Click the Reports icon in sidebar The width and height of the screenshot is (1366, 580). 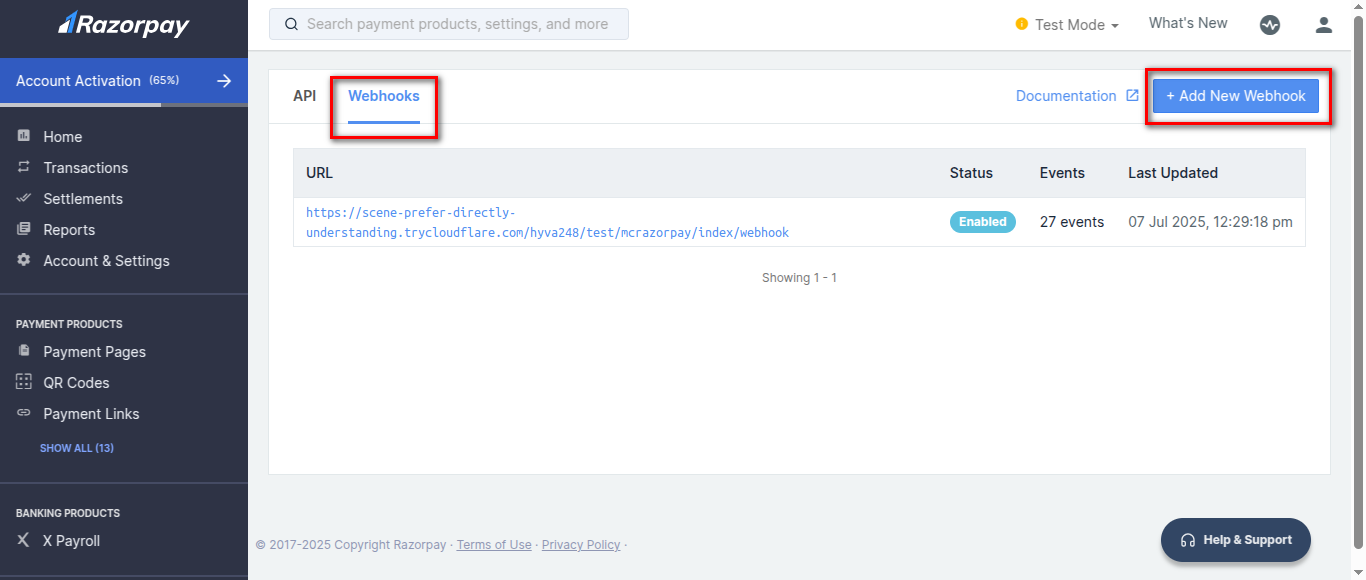pos(24,229)
